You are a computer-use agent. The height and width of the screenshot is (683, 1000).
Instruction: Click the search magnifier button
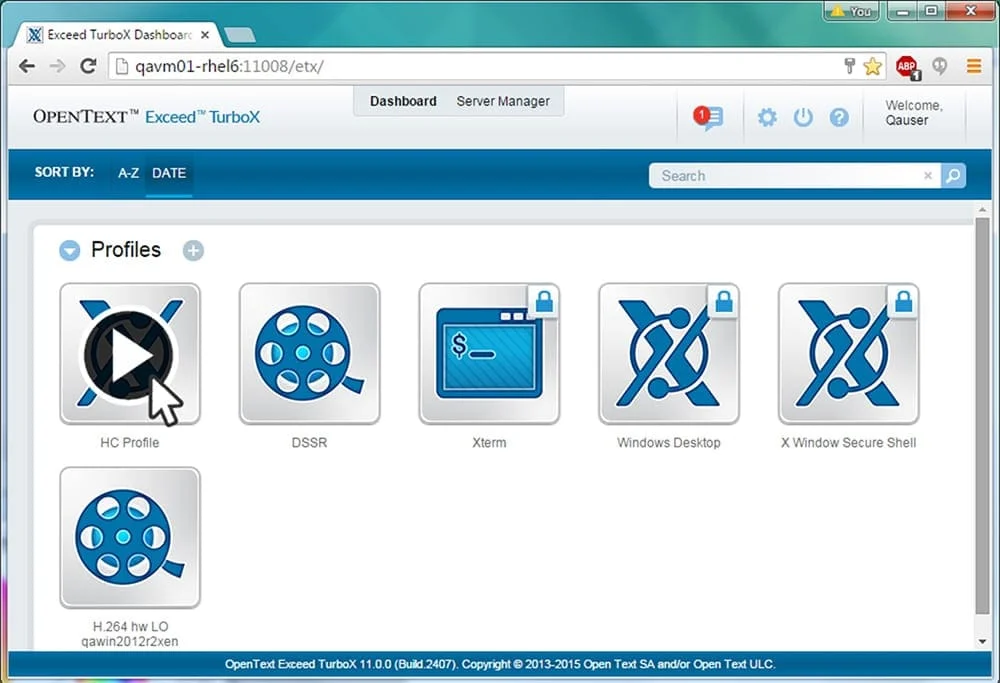[x=953, y=175]
